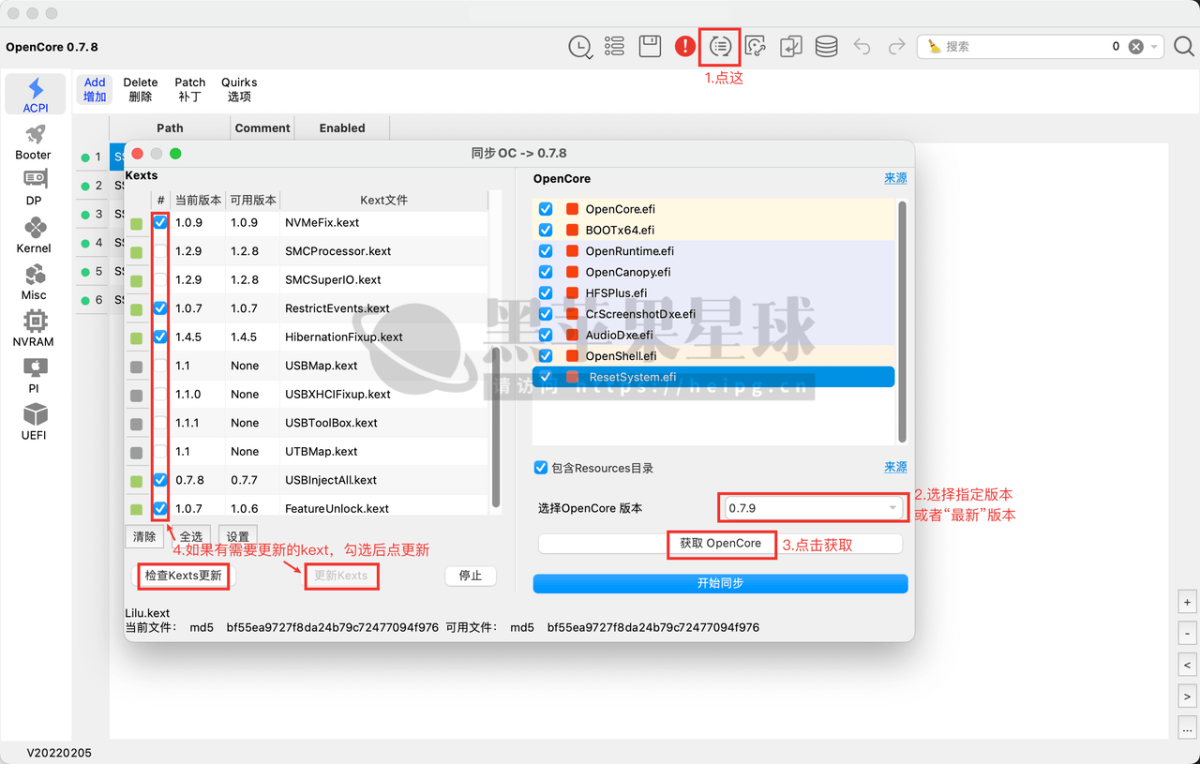Open the Sync OC toolbar icon

719,46
